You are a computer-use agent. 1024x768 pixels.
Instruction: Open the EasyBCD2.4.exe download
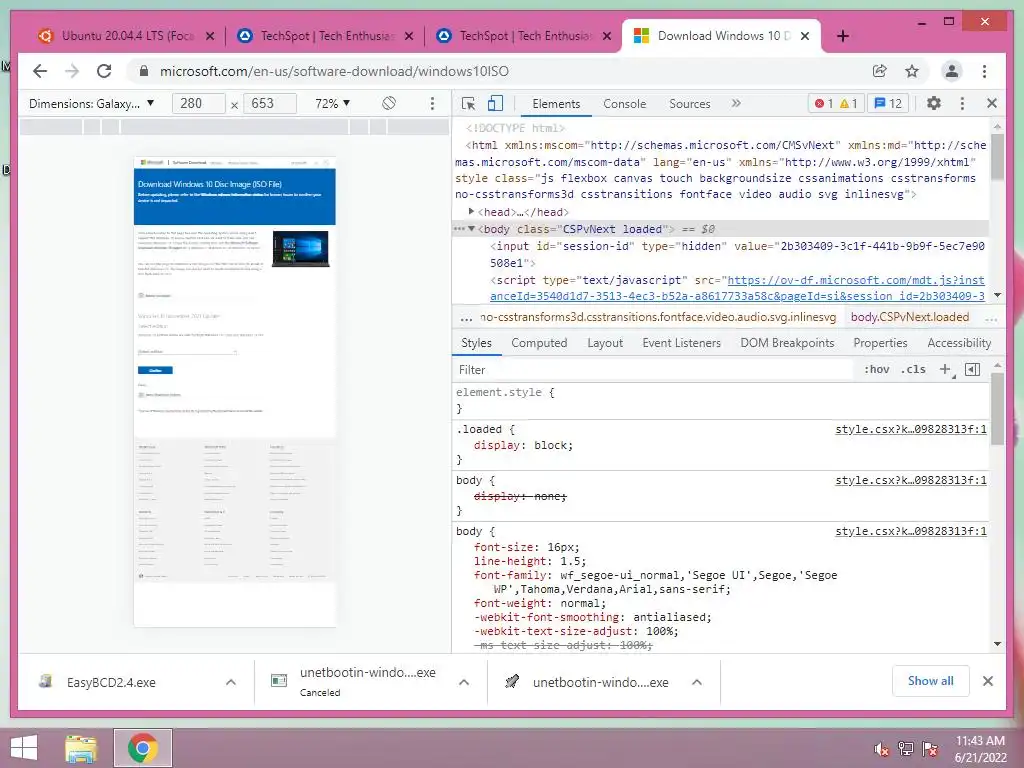point(111,682)
